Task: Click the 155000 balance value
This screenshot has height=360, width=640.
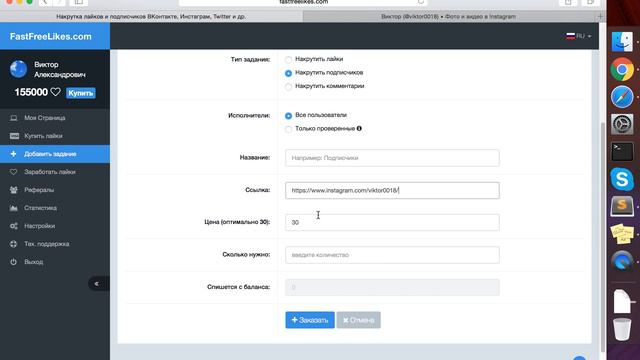Action: [x=31, y=92]
